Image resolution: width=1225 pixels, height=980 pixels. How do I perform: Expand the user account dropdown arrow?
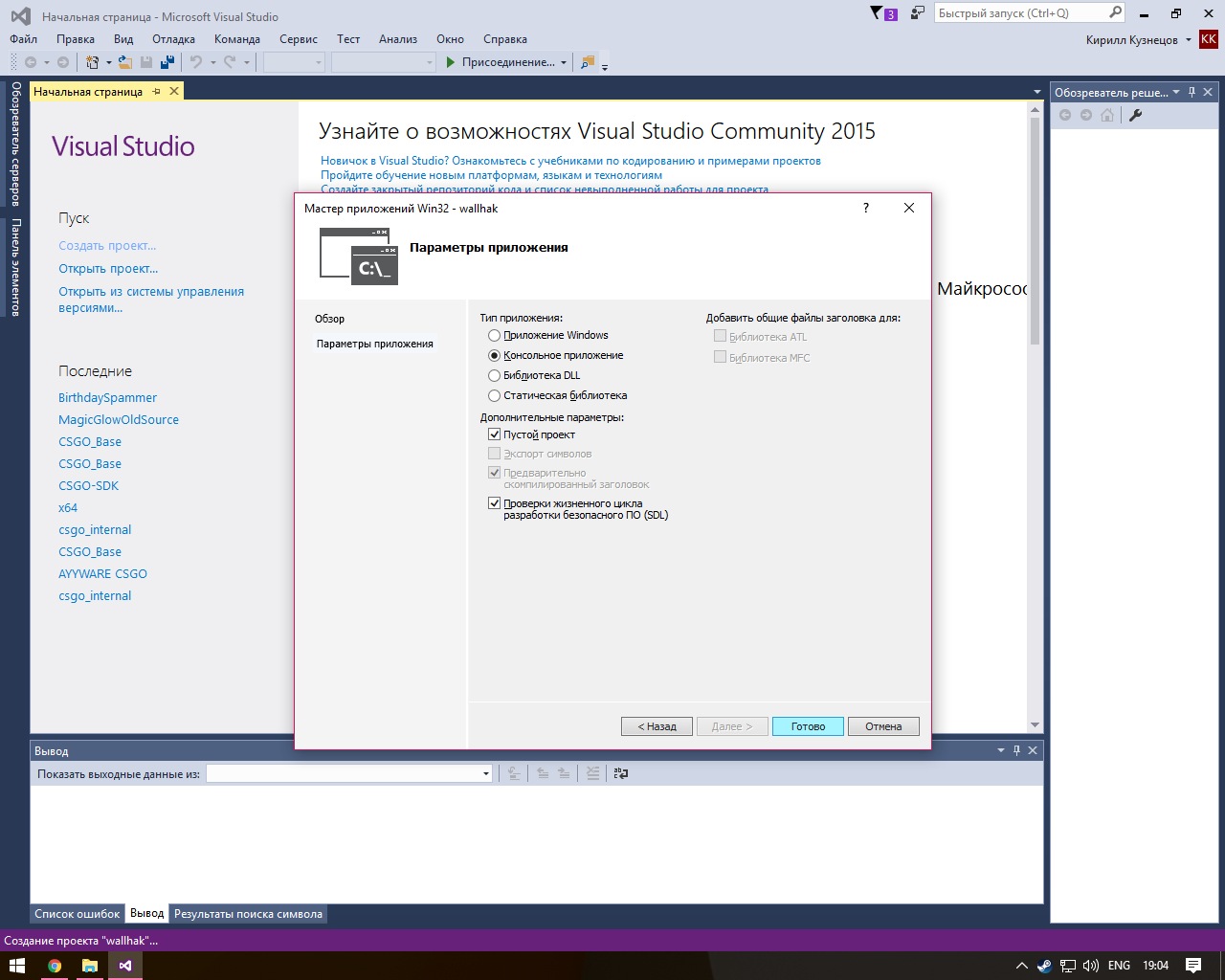tap(1189, 39)
